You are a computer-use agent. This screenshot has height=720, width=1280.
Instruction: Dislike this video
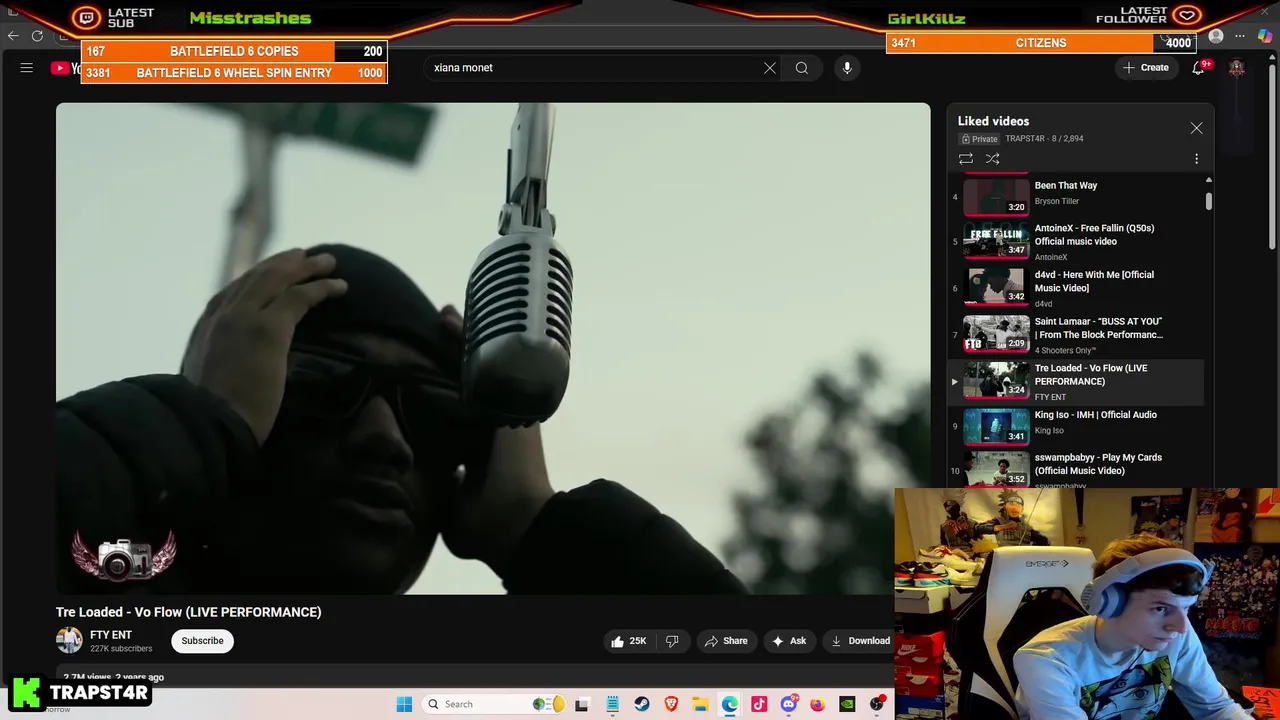click(672, 641)
